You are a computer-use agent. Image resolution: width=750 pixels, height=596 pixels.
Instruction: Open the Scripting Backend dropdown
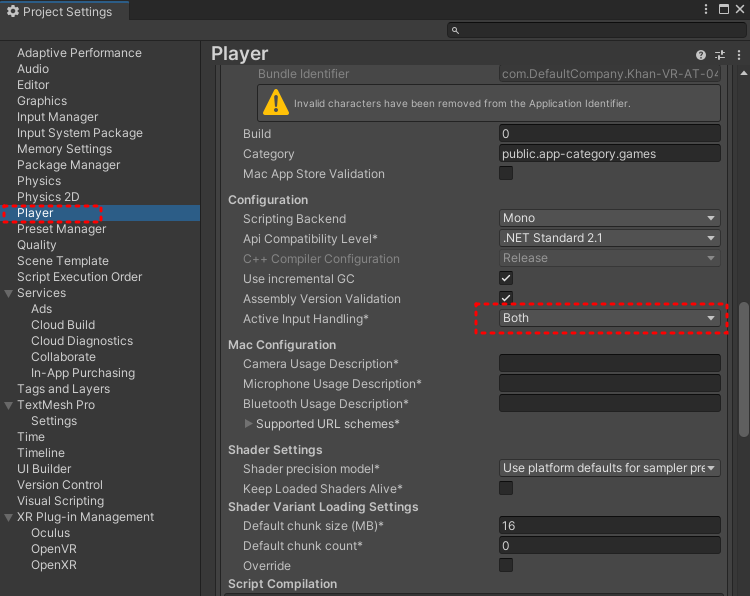(609, 218)
